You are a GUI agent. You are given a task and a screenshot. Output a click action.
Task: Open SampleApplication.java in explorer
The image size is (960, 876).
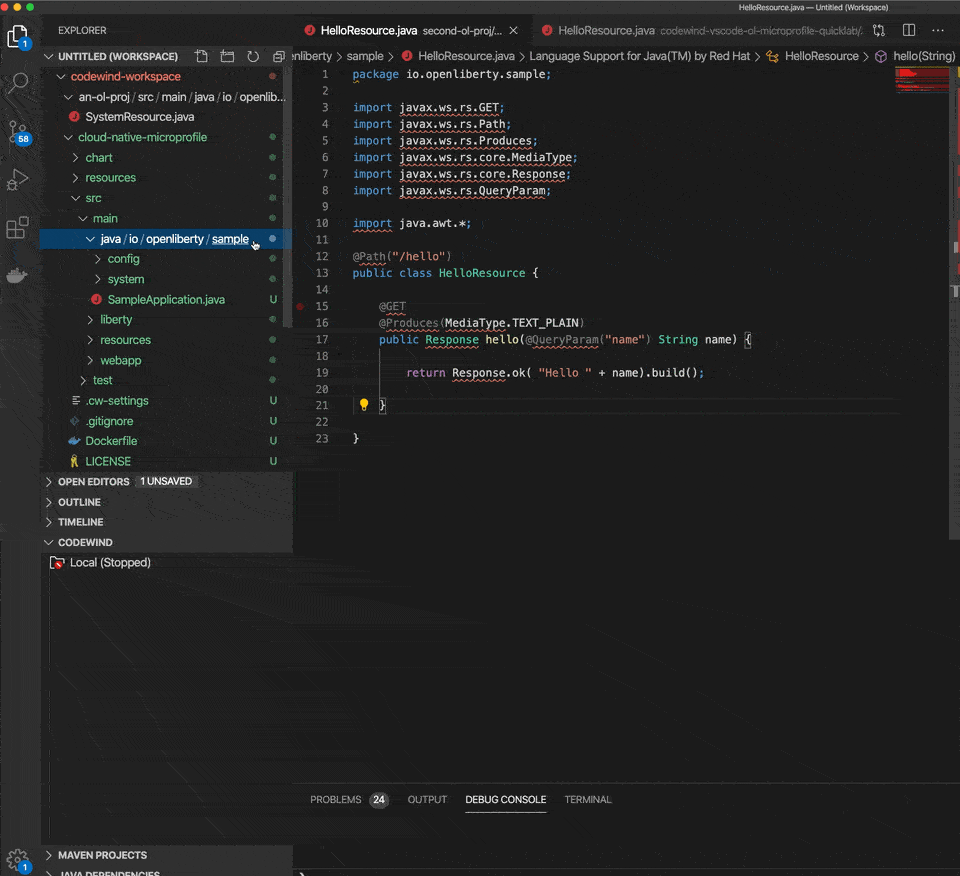pyautogui.click(x=166, y=299)
